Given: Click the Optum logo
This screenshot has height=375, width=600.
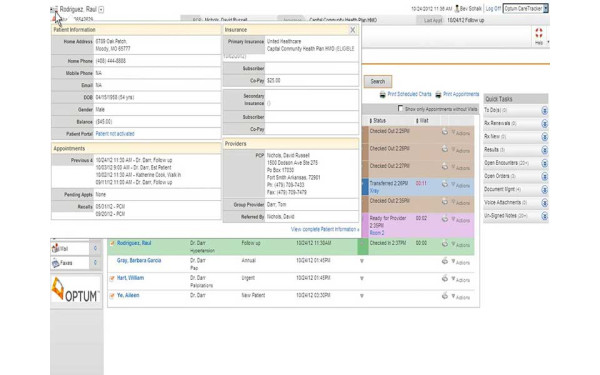Looking at the screenshot, I should click(x=76, y=289).
